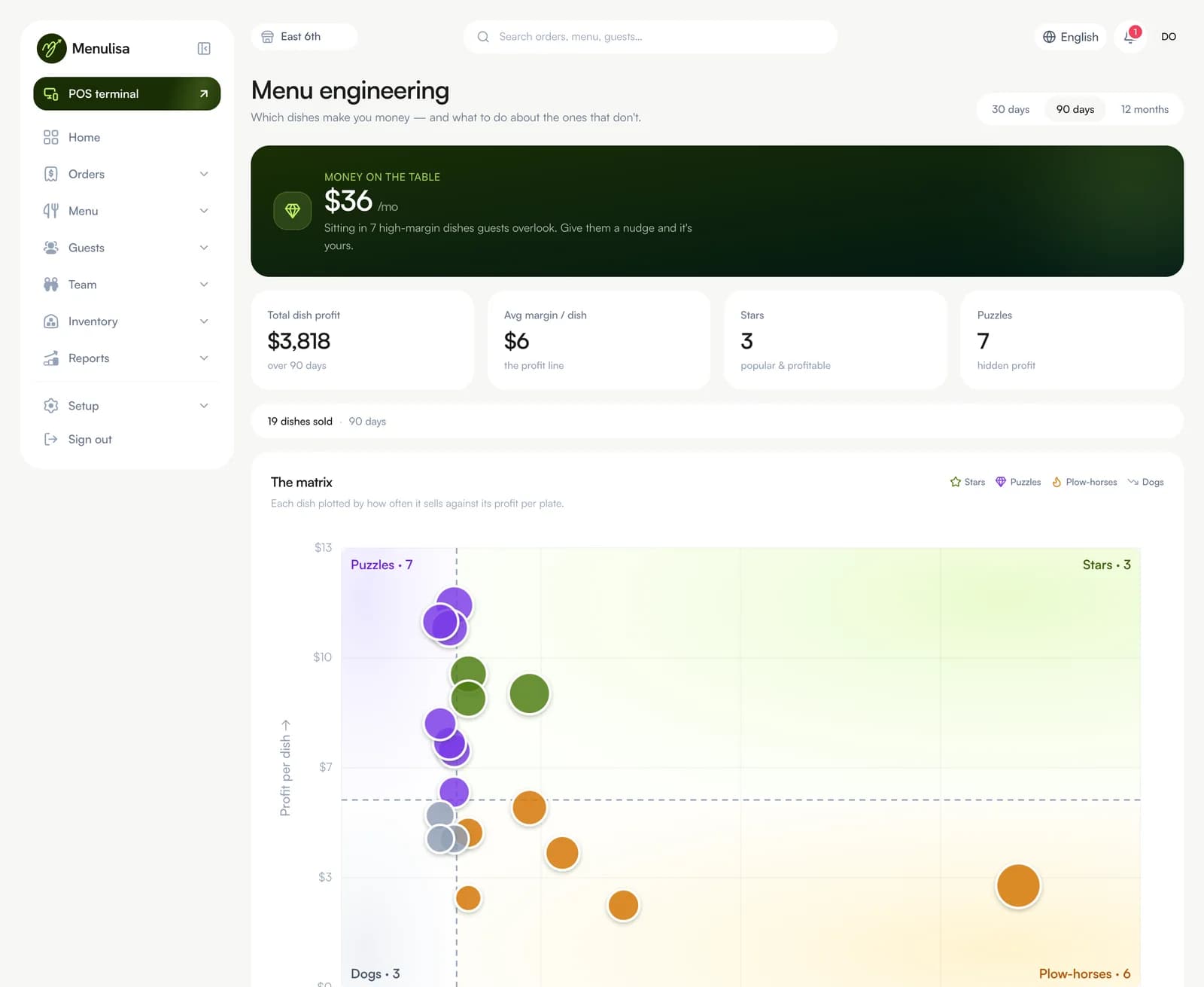Collapse the sidebar panel icon
The width and height of the screenshot is (1204, 987).
click(204, 48)
